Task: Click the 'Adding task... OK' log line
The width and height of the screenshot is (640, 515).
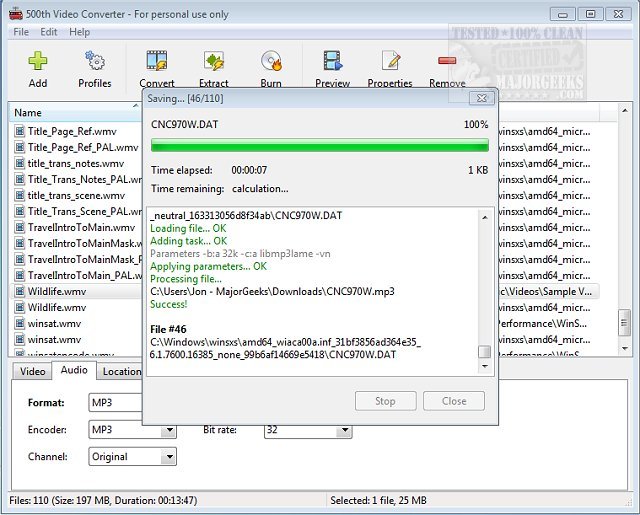Action: coord(189,241)
